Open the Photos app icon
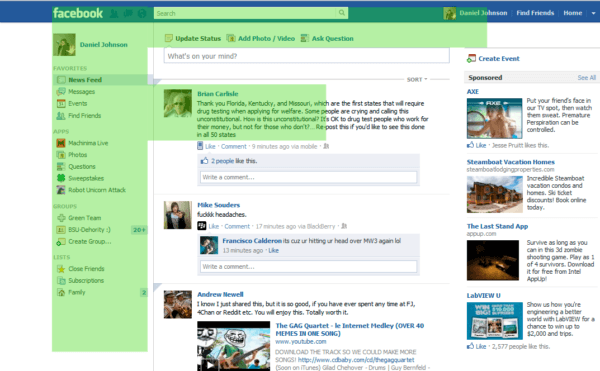 pos(61,155)
